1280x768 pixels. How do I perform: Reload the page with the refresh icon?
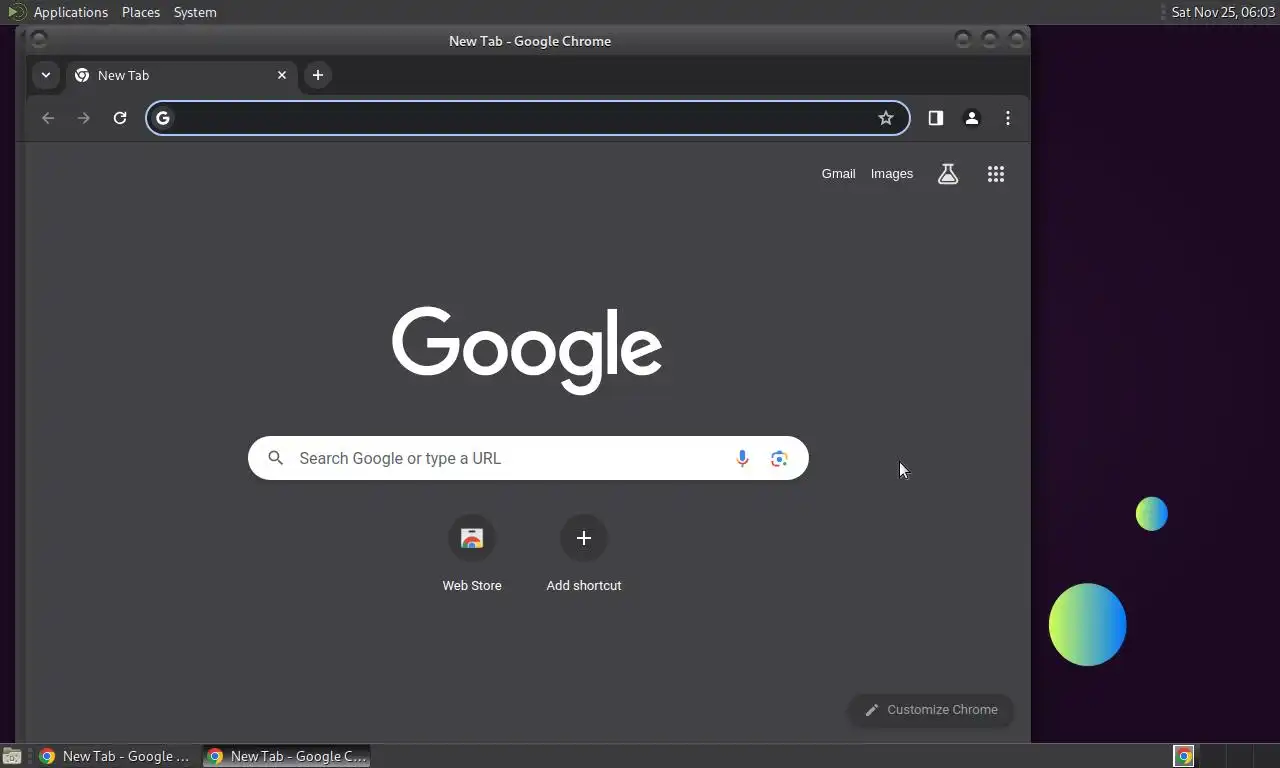coord(120,118)
